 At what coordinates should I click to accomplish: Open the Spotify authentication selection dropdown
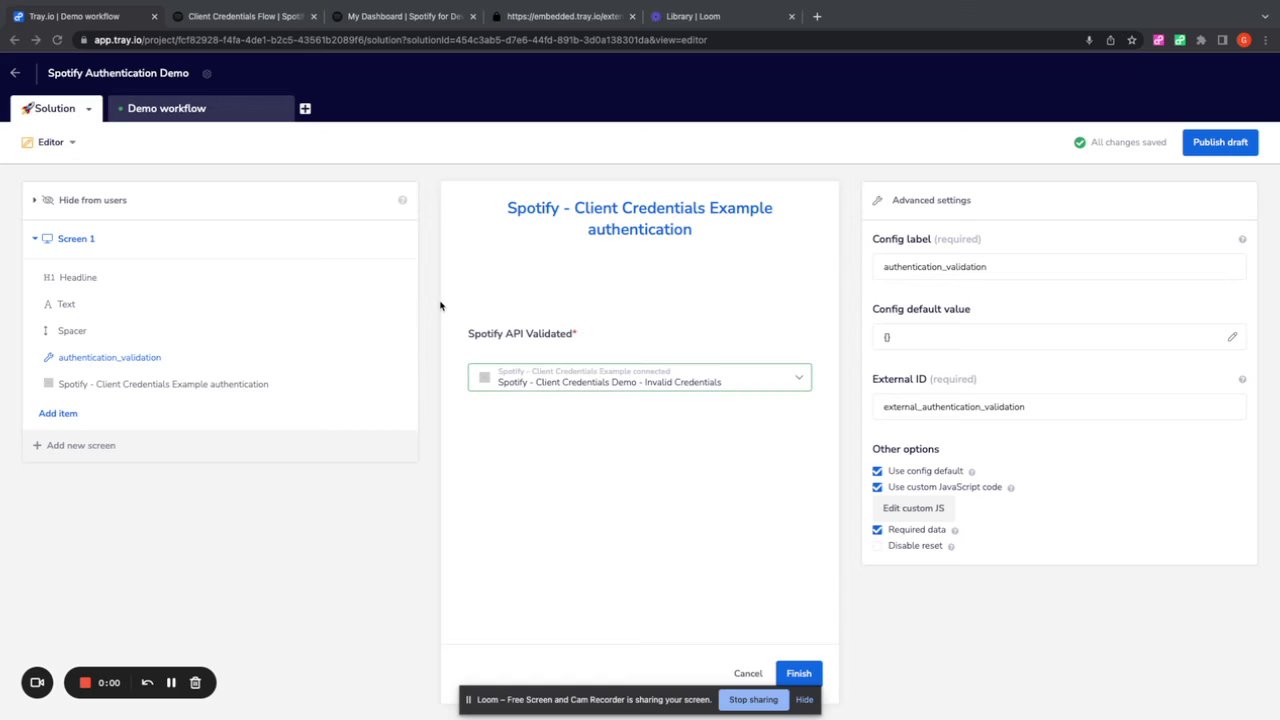click(x=640, y=377)
